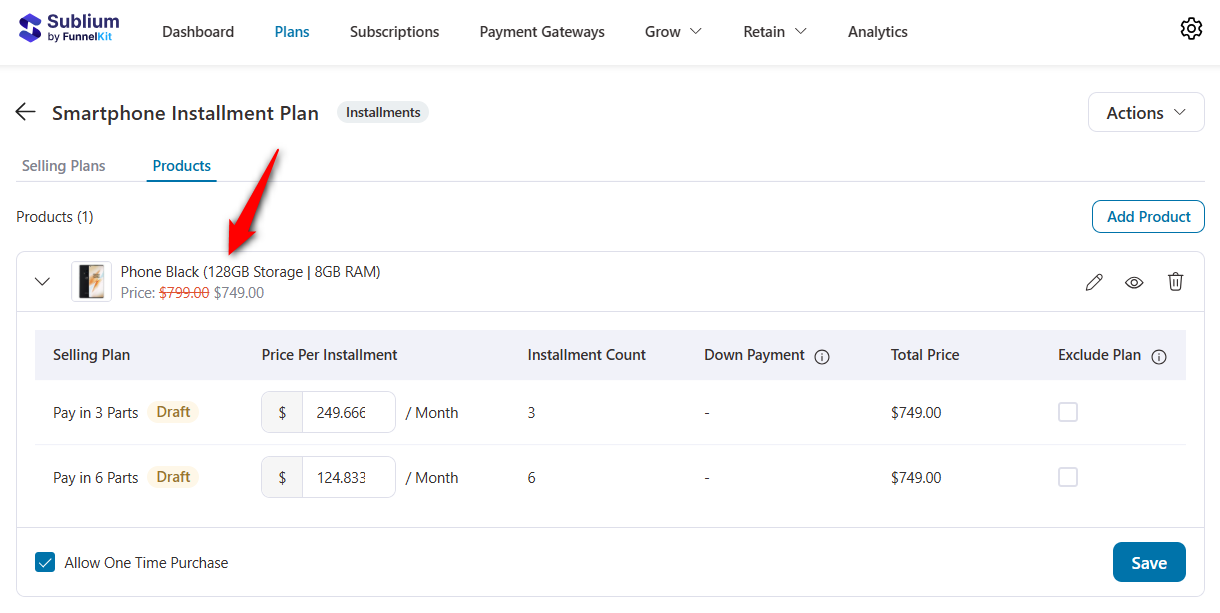1220x613 pixels.
Task: Uncheck Allow One Time Purchase
Action: pyautogui.click(x=45, y=562)
